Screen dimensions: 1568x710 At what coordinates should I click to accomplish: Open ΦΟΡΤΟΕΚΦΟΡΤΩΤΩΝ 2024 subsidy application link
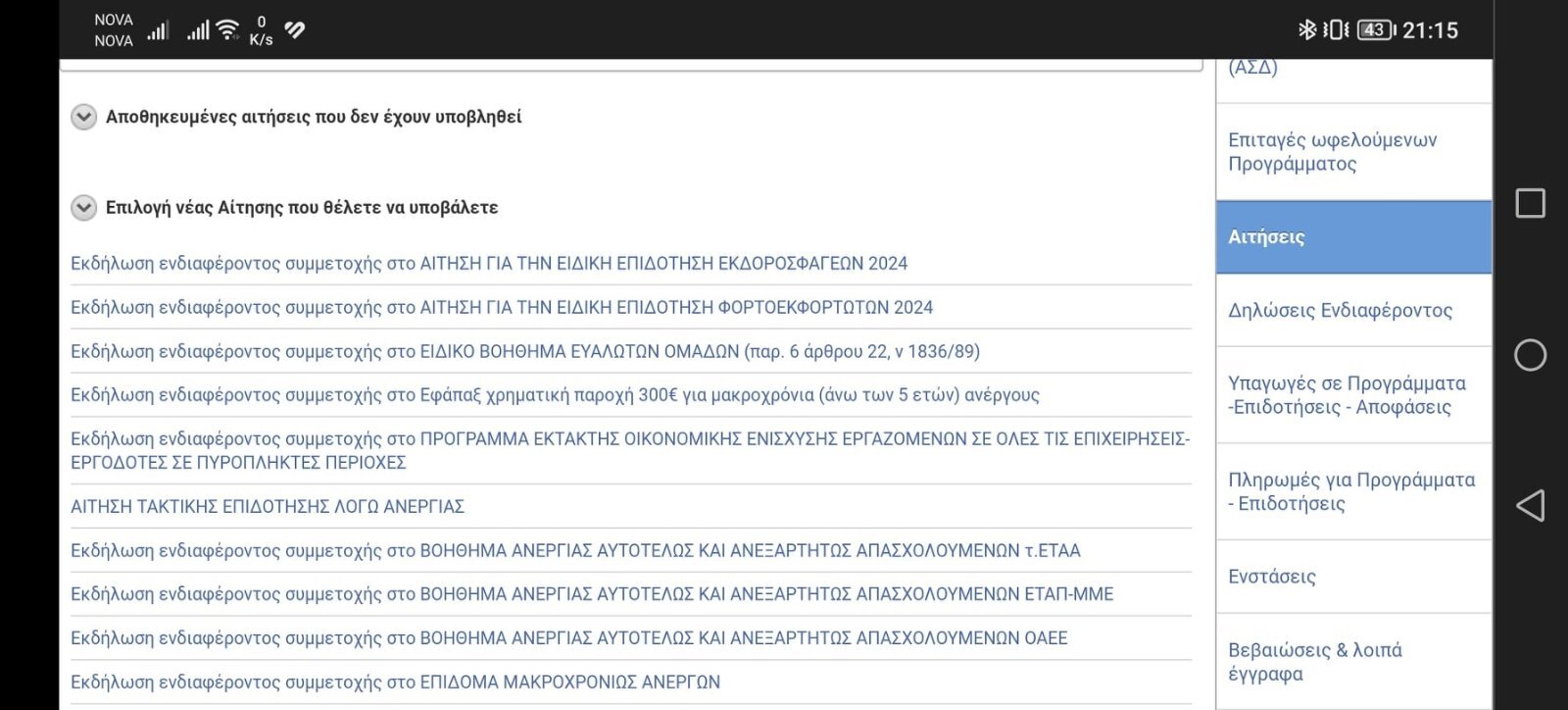(x=502, y=307)
